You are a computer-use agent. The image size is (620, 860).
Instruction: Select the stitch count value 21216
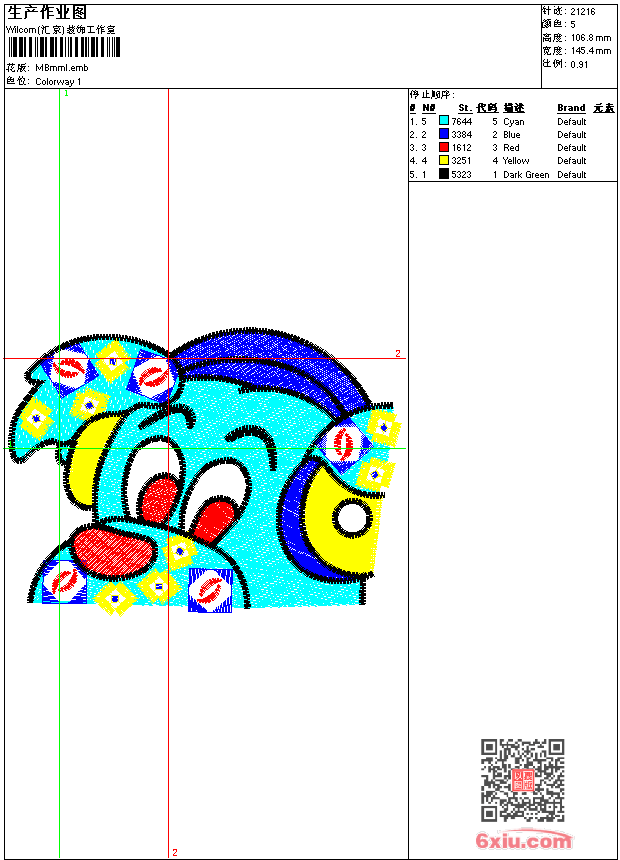[583, 12]
